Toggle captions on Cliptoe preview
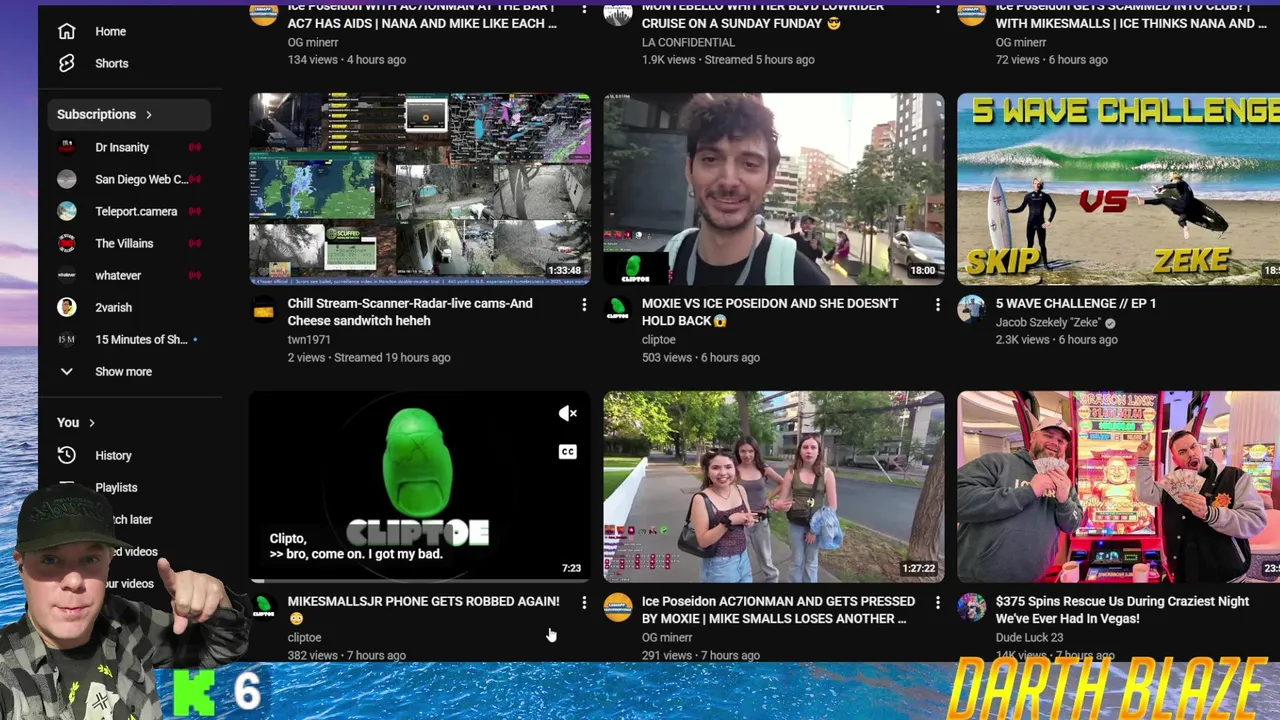Image resolution: width=1280 pixels, height=720 pixels. point(567,452)
